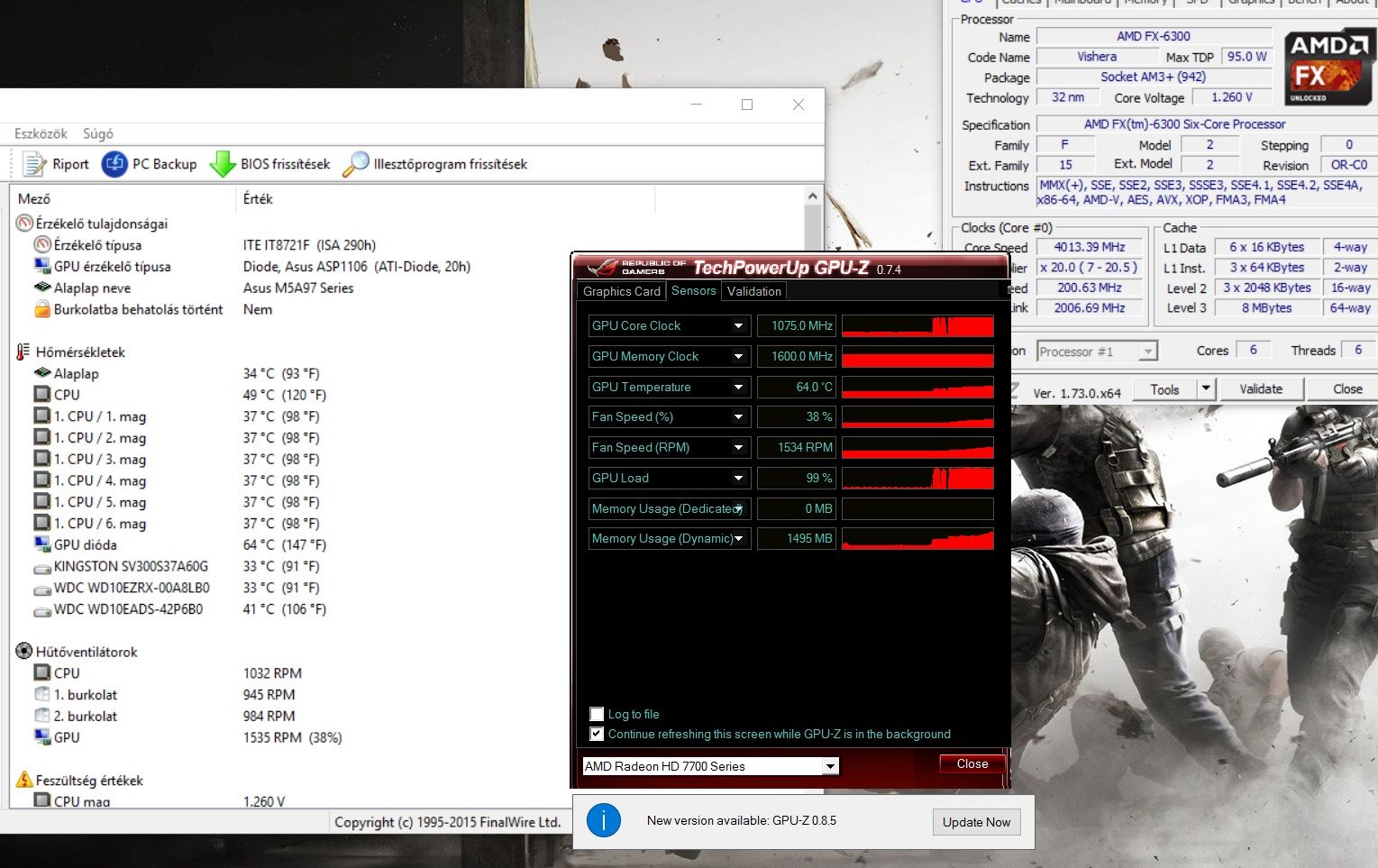
Task: Click the WDC WD10EADS-42P6B0 drive icon
Action: 42,610
